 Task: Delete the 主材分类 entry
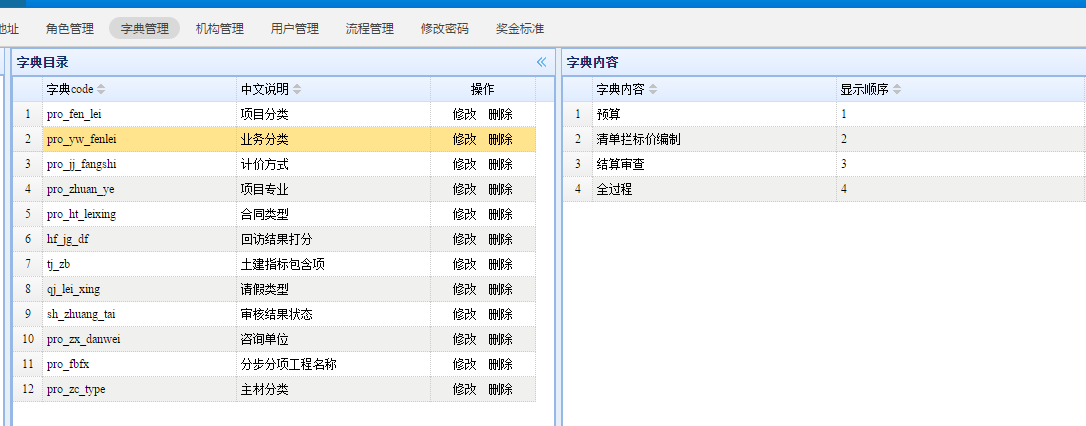[500, 389]
